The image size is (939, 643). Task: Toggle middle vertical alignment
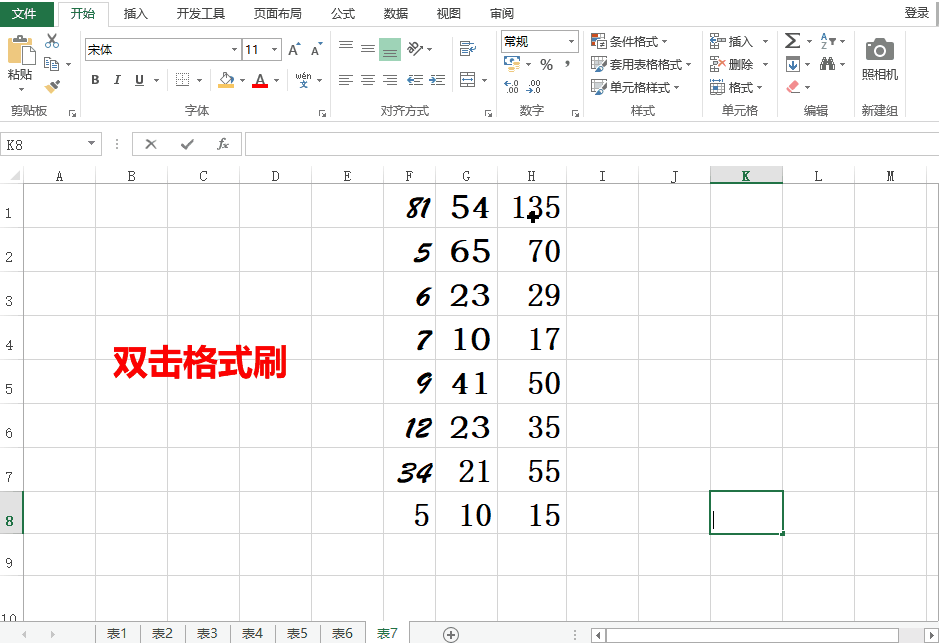click(368, 48)
